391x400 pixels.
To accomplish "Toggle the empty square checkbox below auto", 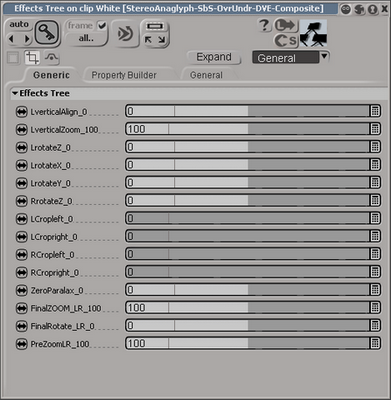I will click(x=13, y=58).
